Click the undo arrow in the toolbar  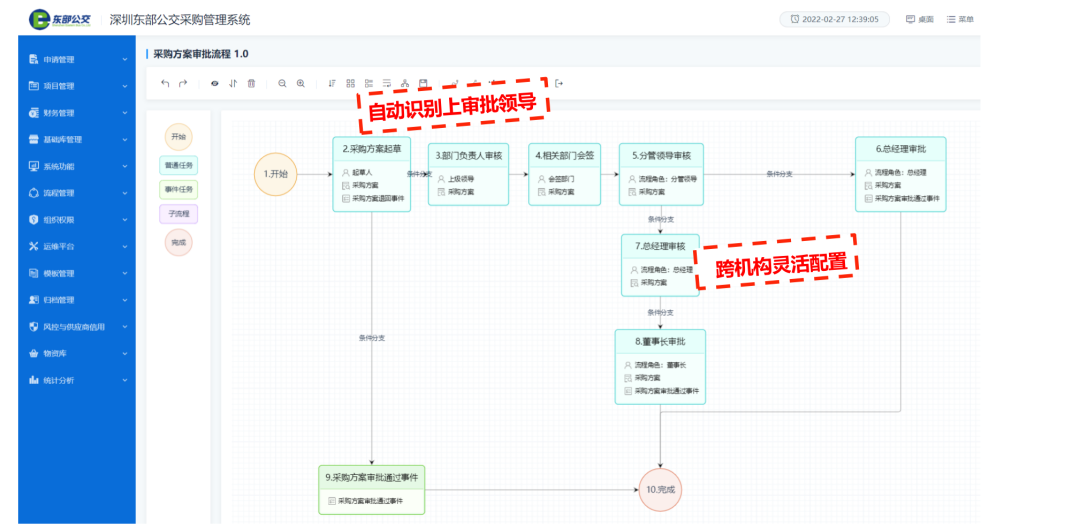(x=165, y=83)
